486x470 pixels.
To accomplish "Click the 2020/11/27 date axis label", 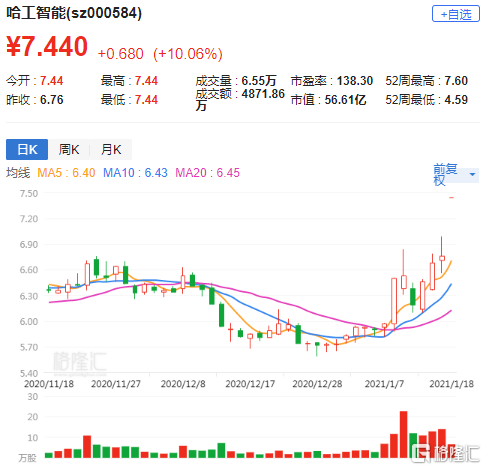I will click(x=116, y=384).
